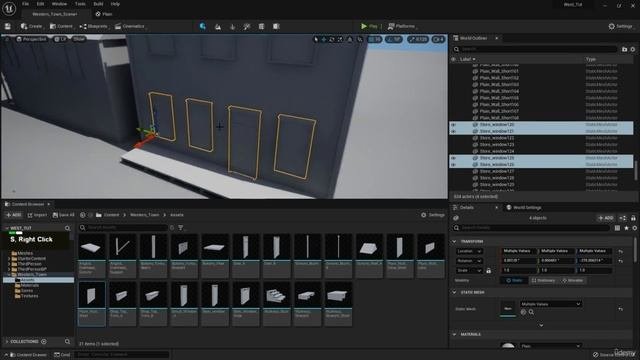This screenshot has width=640, height=360.
Task: Click the ADD button in Content Browser
Action: pos(13,215)
